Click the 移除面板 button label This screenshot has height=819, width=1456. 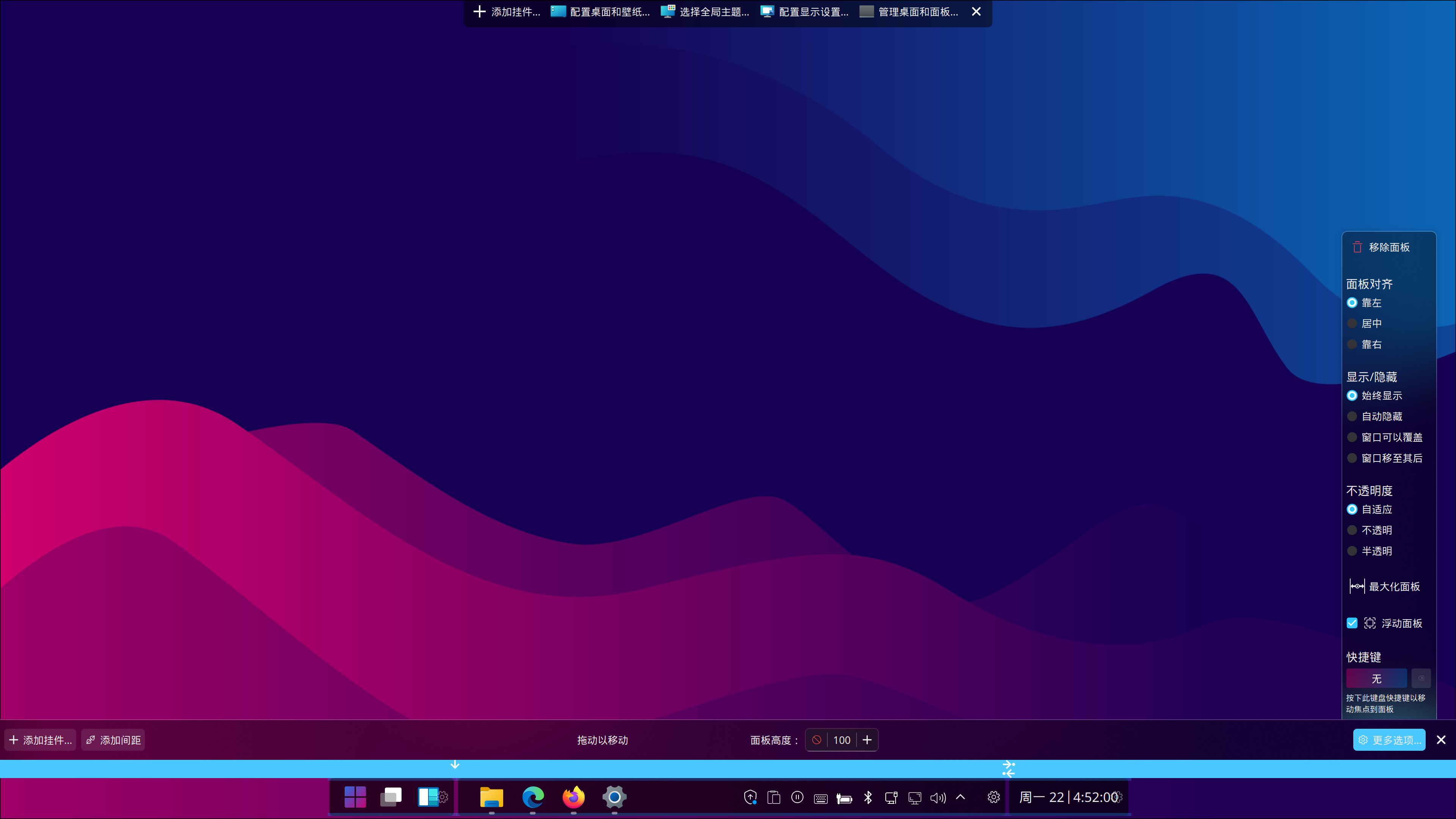pyautogui.click(x=1389, y=247)
